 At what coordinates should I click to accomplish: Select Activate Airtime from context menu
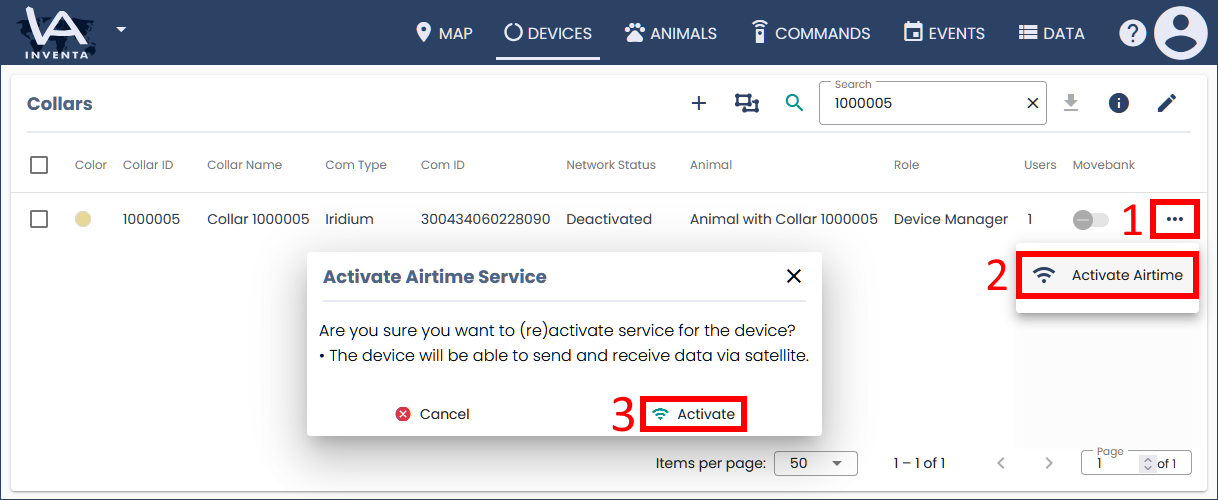coord(1108,276)
